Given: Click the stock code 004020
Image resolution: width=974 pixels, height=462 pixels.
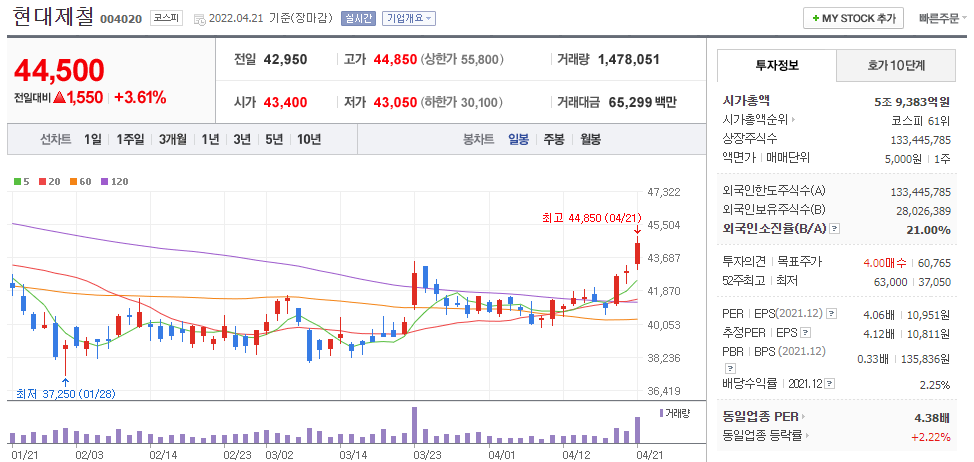Looking at the screenshot, I should (x=122, y=19).
